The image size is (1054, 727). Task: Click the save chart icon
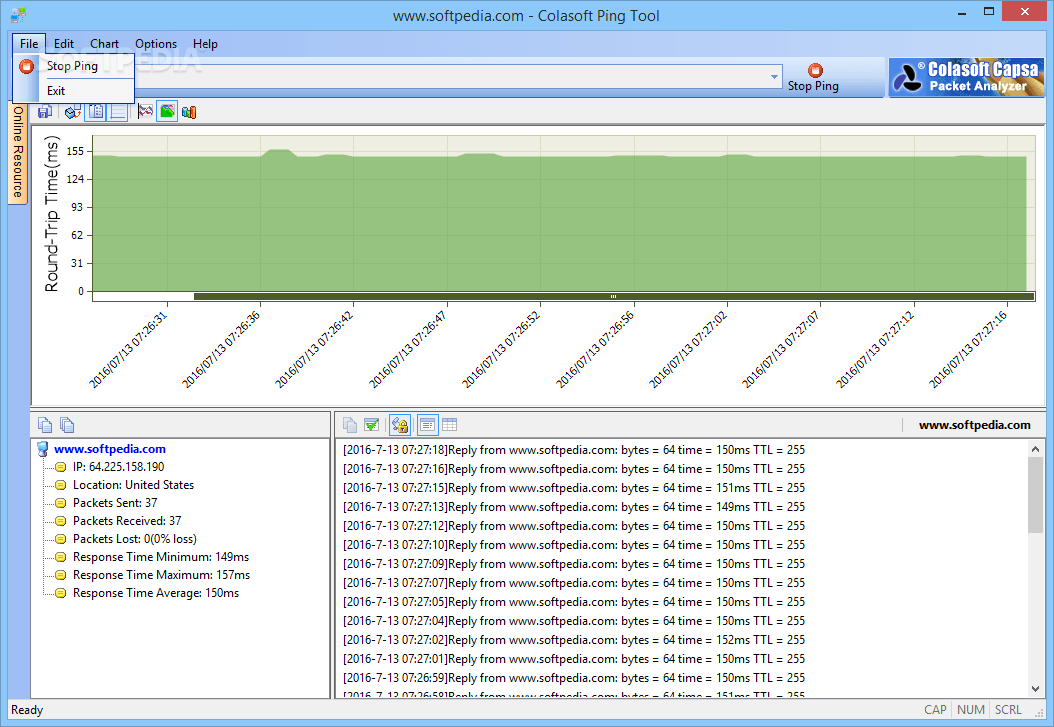coord(45,112)
